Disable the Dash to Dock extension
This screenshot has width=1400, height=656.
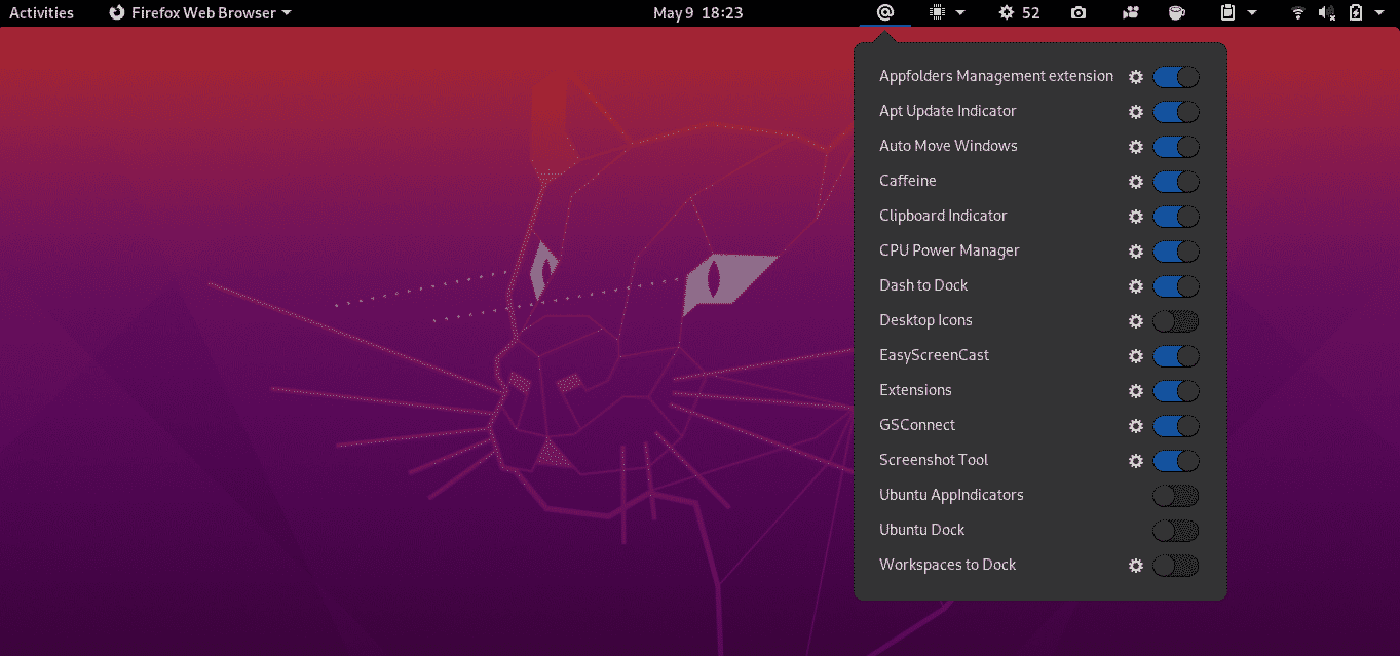click(x=1176, y=286)
